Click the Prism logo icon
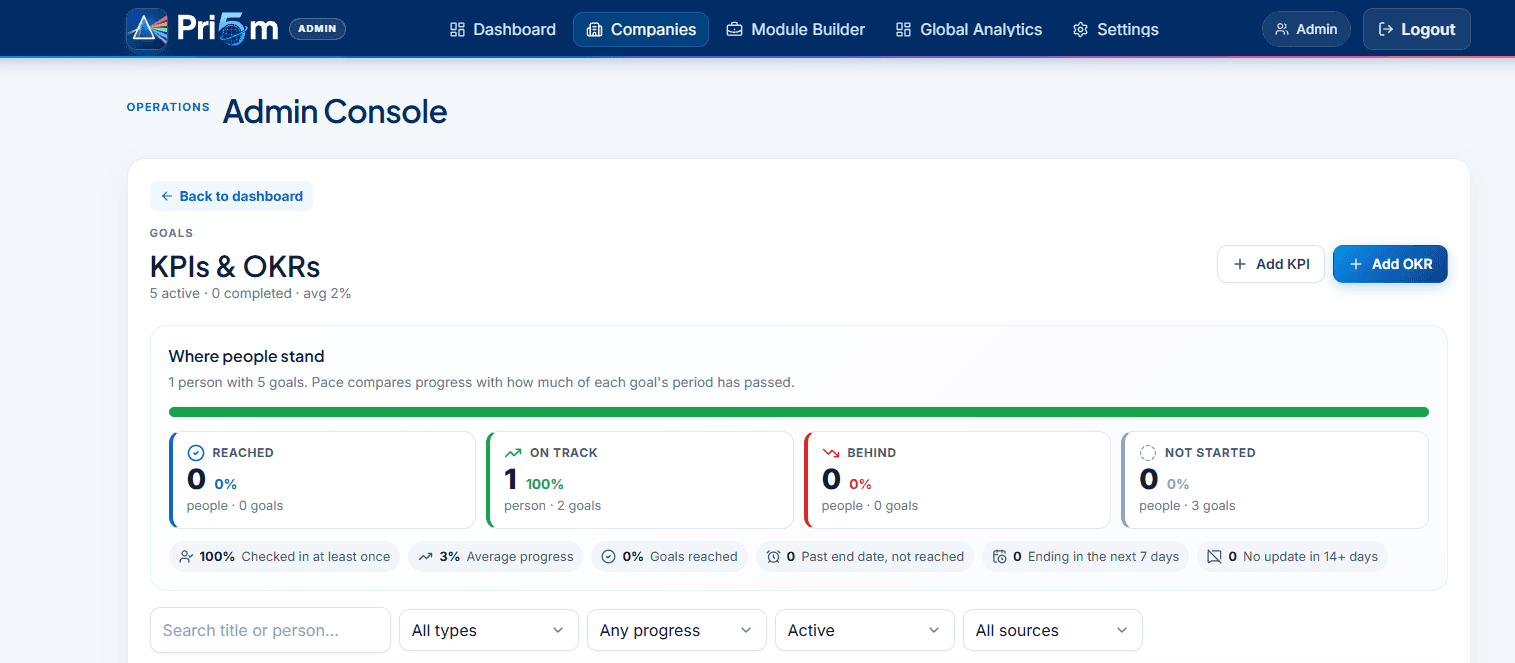Image resolution: width=1515 pixels, height=663 pixels. click(x=147, y=30)
